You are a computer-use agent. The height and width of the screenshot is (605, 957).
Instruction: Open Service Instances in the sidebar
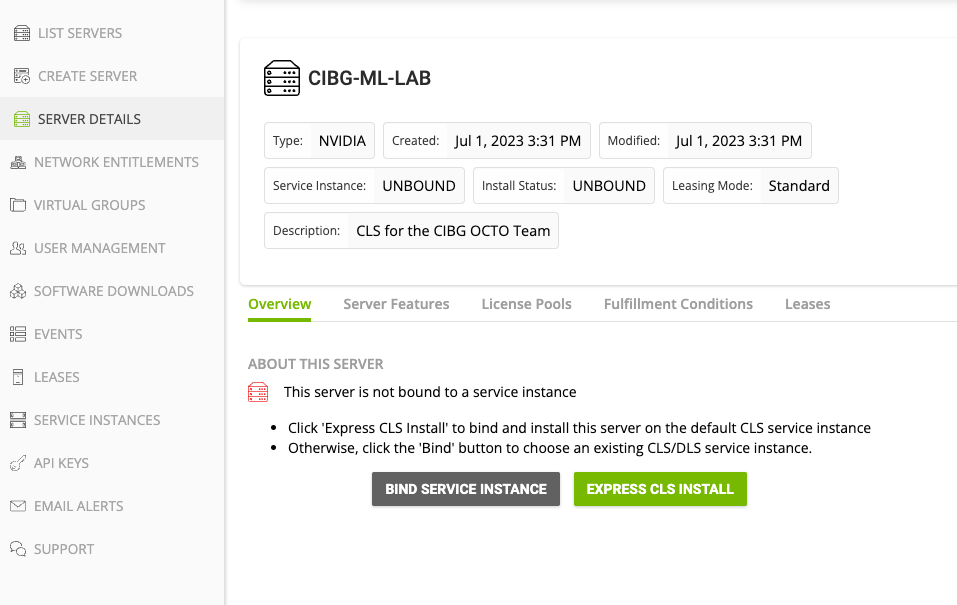pyautogui.click(x=96, y=420)
